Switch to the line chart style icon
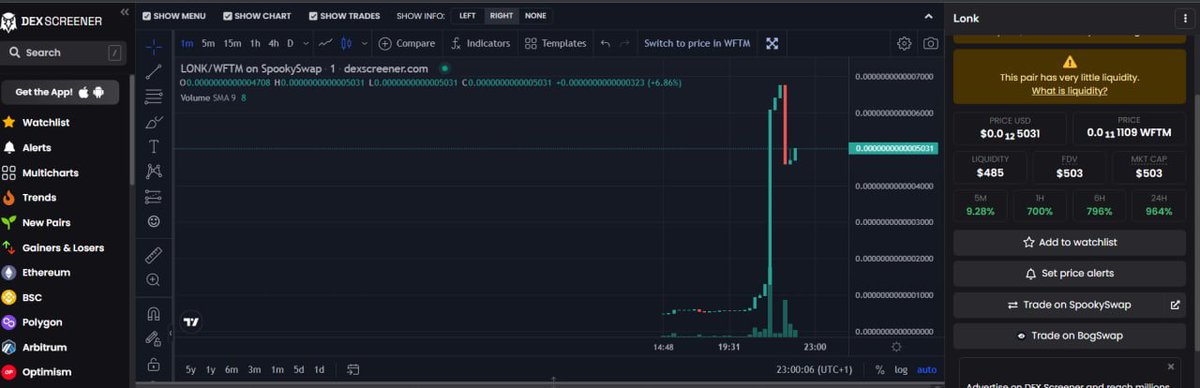Image resolution: width=1200 pixels, height=388 pixels. 325,44
